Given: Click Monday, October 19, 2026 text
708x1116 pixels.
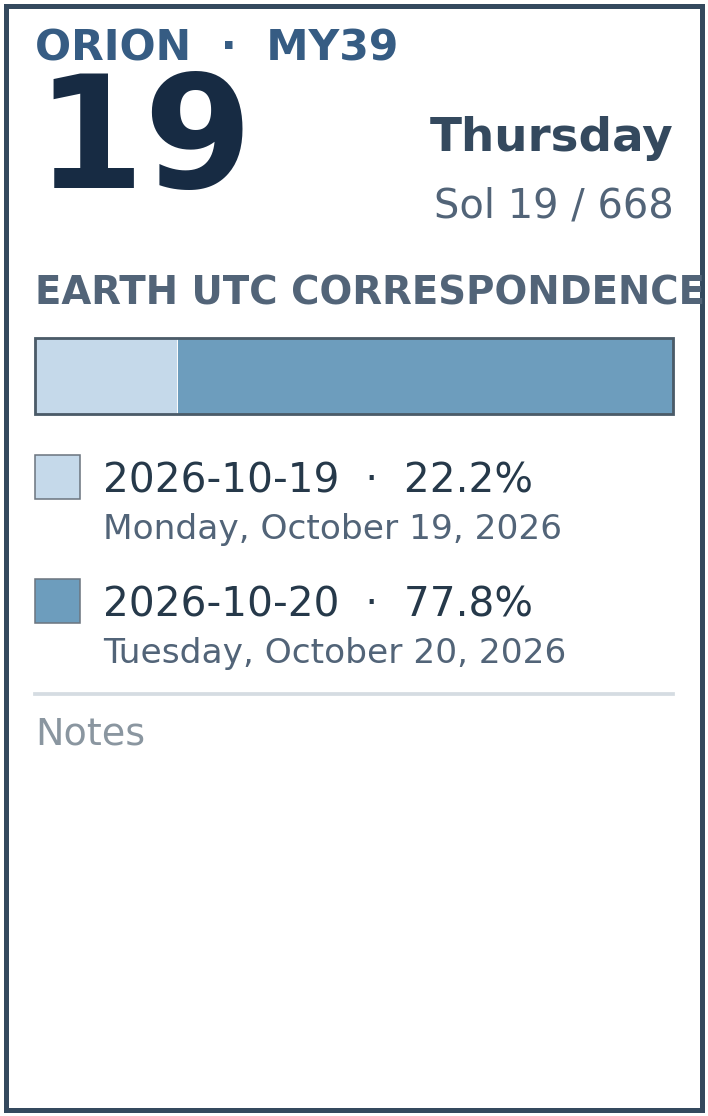Looking at the screenshot, I should pos(332,527).
